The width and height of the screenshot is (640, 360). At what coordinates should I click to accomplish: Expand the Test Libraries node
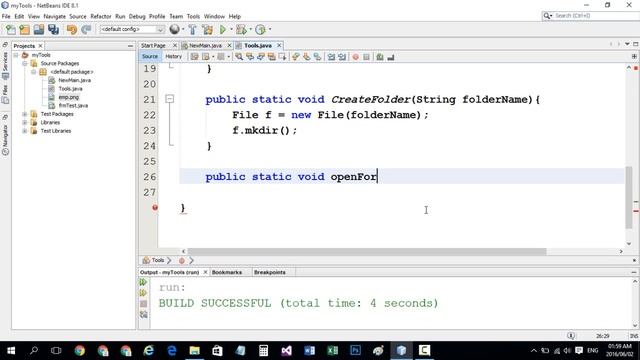(25, 131)
